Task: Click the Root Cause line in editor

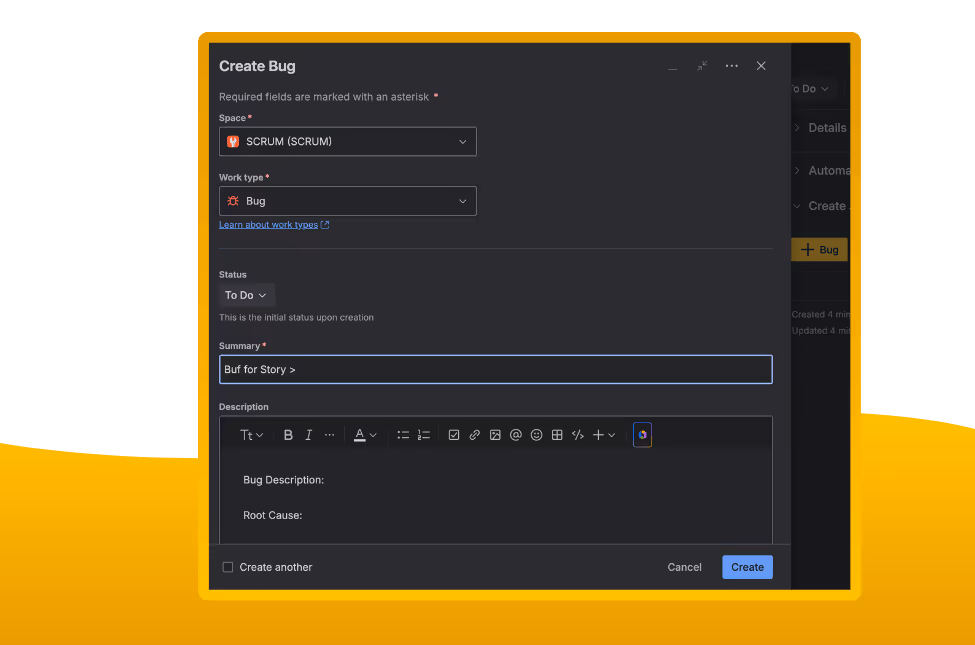Action: tap(272, 515)
